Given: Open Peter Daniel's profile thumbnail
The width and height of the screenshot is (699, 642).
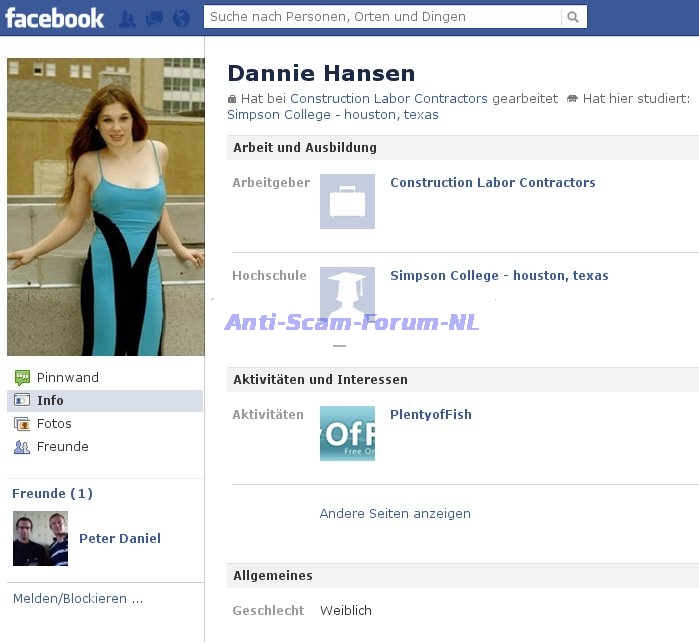Looking at the screenshot, I should (x=40, y=539).
